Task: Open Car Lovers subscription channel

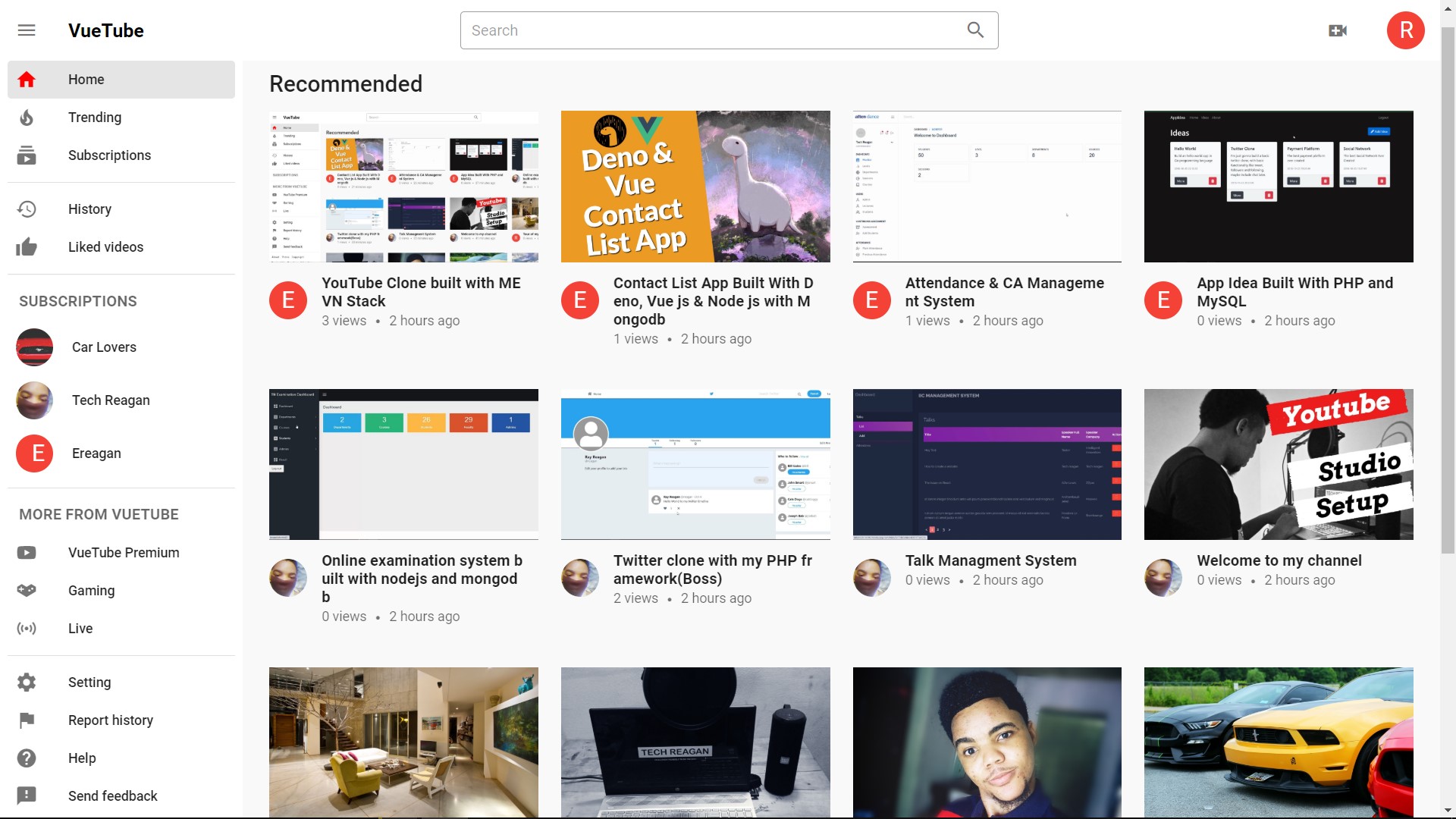Action: (104, 347)
